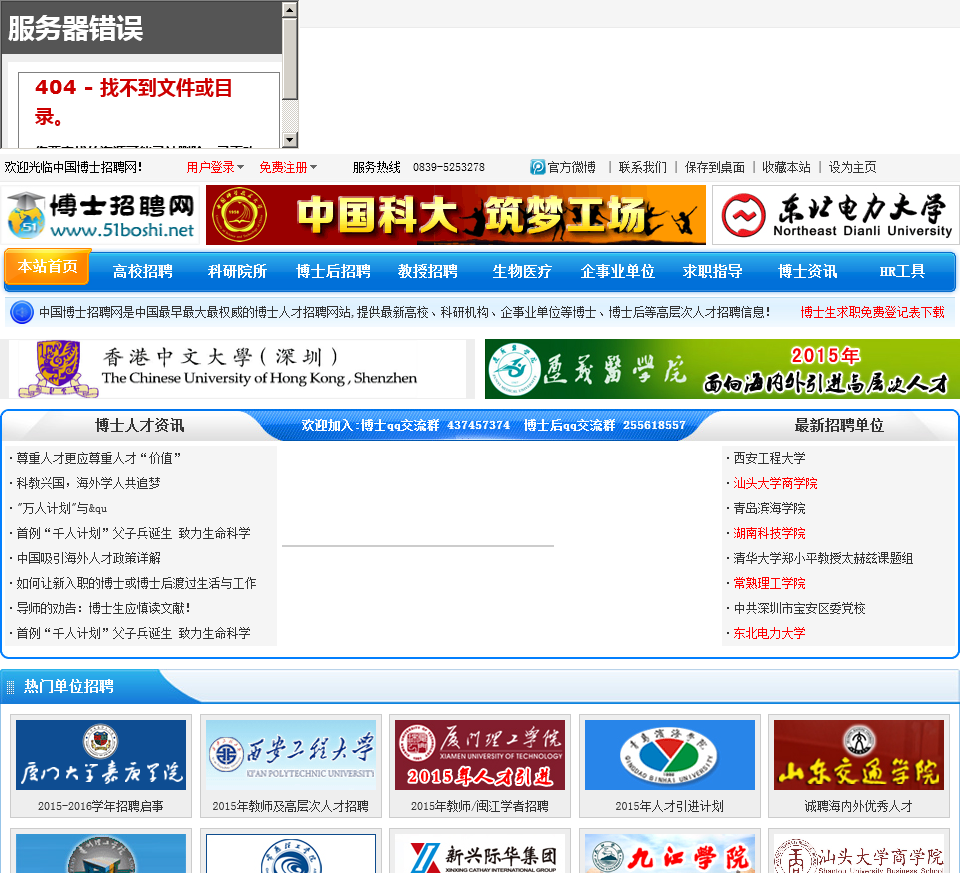
Task: Click the 服务热线 0839-5253278 text
Action: [x=419, y=167]
